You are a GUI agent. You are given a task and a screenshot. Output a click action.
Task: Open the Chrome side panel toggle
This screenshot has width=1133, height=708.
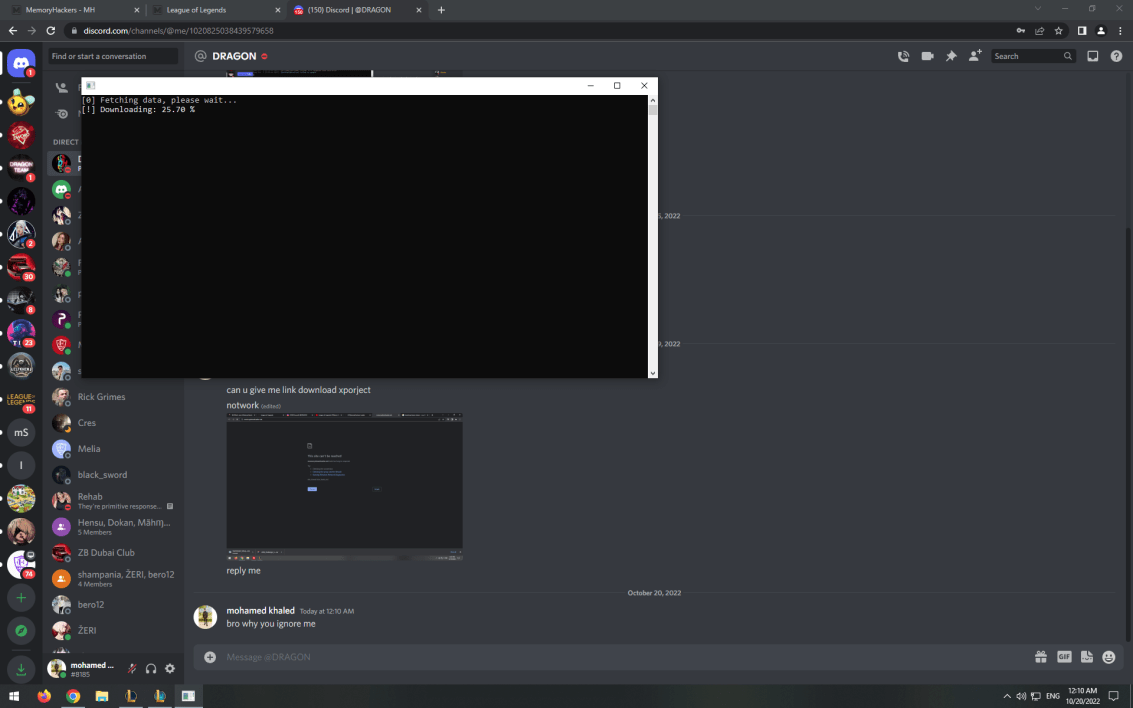(1082, 31)
